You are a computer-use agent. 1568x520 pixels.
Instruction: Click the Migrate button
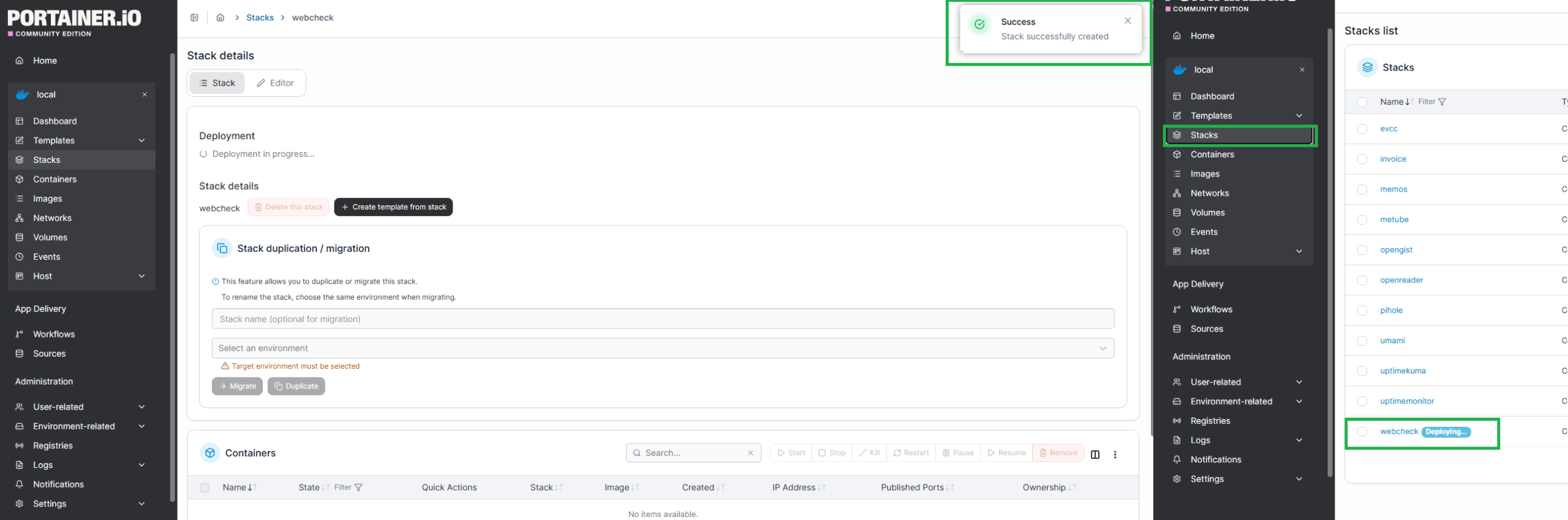coord(237,386)
